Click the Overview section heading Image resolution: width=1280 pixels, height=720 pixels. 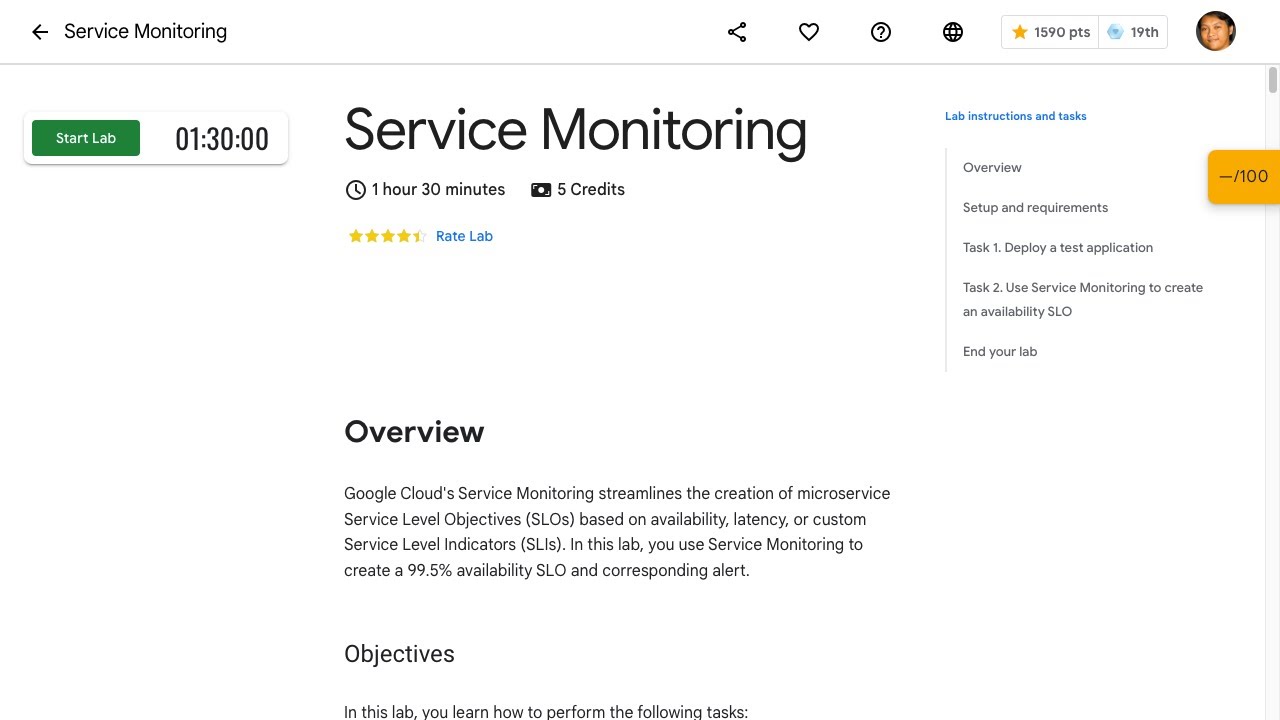(414, 432)
